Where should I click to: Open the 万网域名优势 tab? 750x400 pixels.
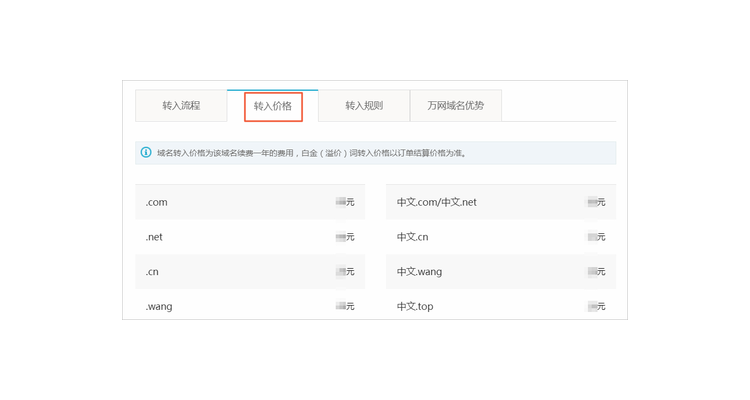click(456, 106)
